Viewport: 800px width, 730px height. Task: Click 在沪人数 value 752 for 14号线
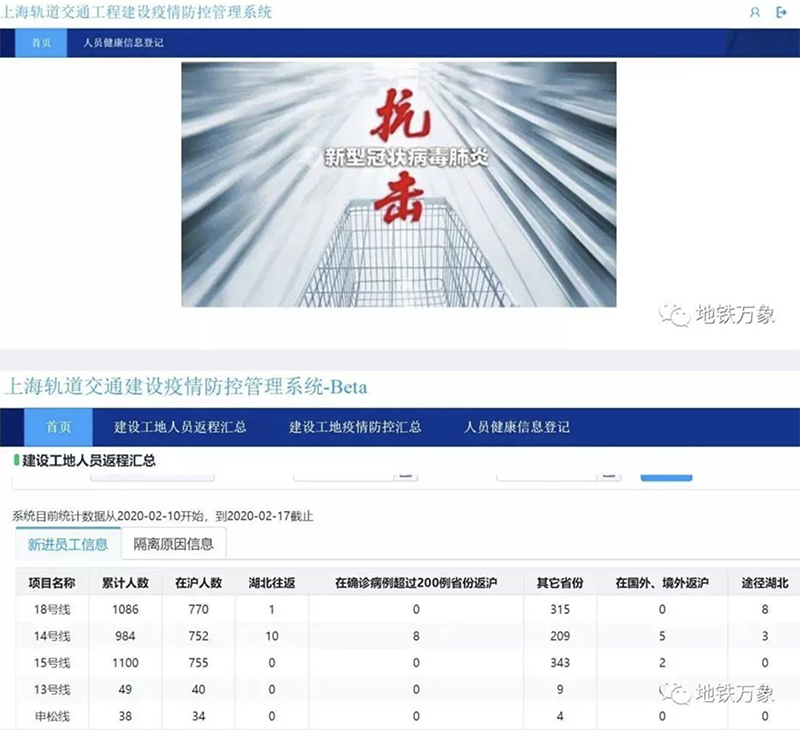[198, 636]
